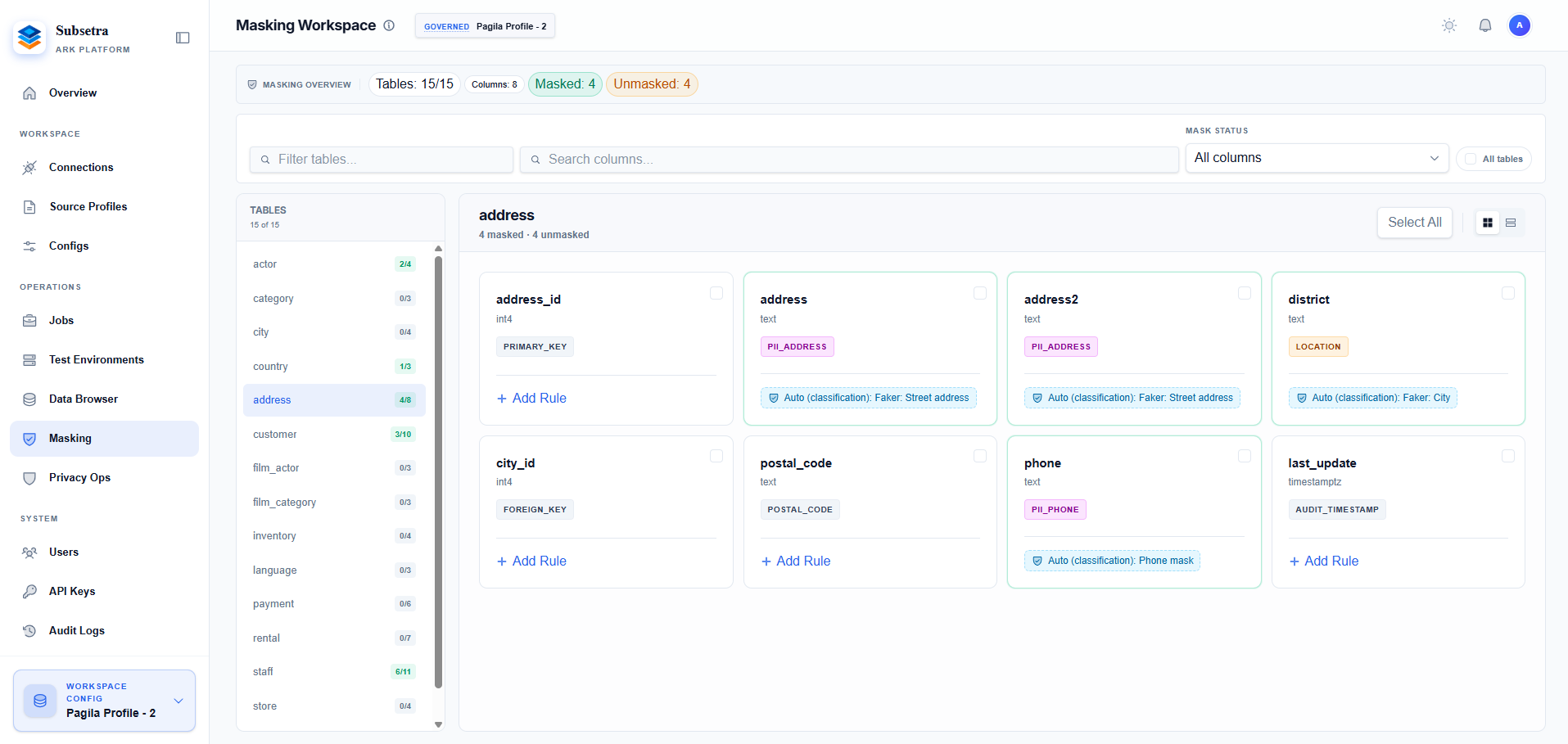Viewport: 1568px width, 744px height.
Task: Click the info icon beside Masking Workspace
Action: coord(389,25)
